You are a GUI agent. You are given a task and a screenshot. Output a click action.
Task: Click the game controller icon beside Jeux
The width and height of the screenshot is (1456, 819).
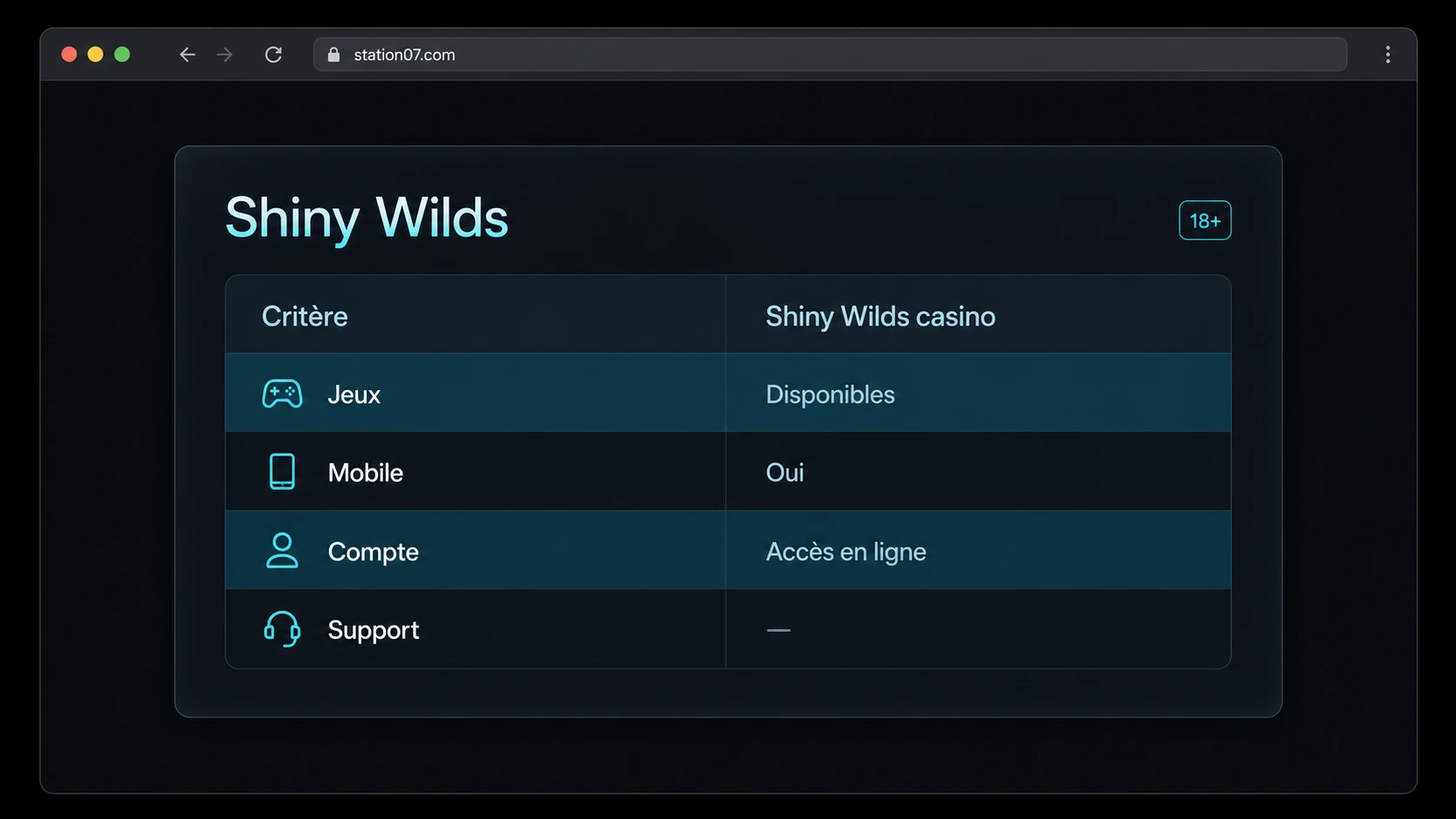[282, 394]
